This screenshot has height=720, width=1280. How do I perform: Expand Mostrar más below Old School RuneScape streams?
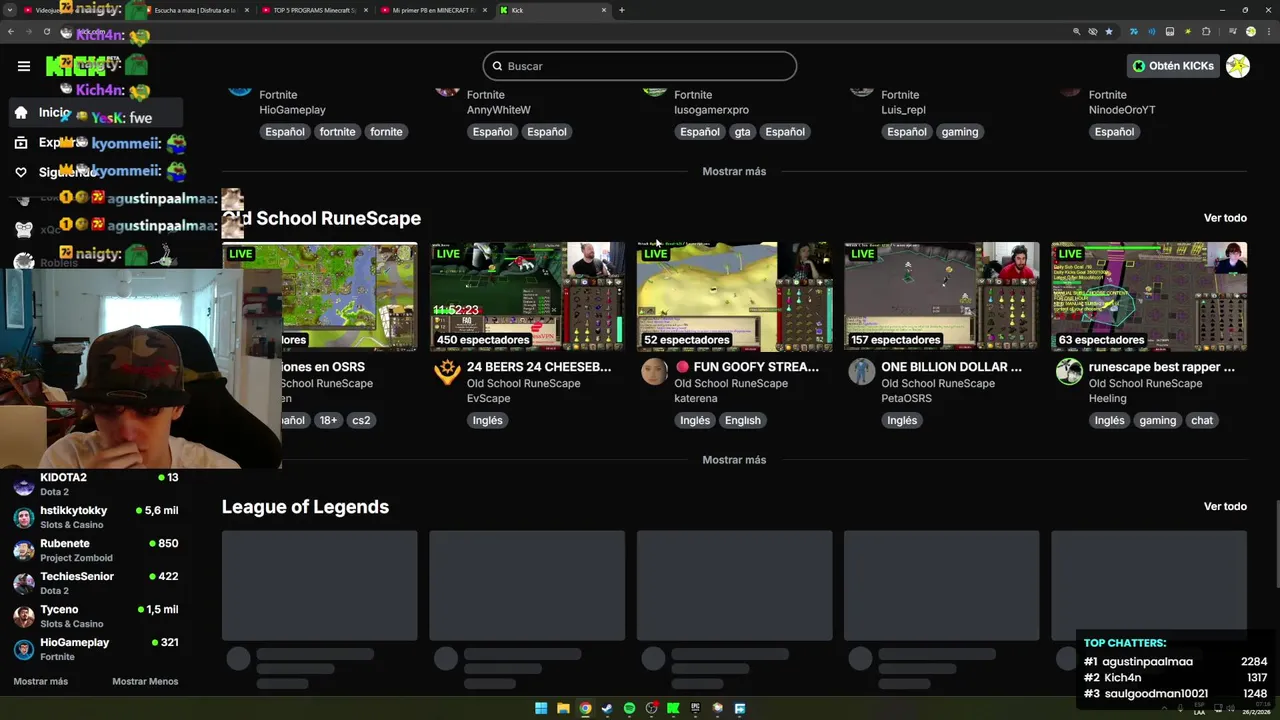pyautogui.click(x=734, y=460)
